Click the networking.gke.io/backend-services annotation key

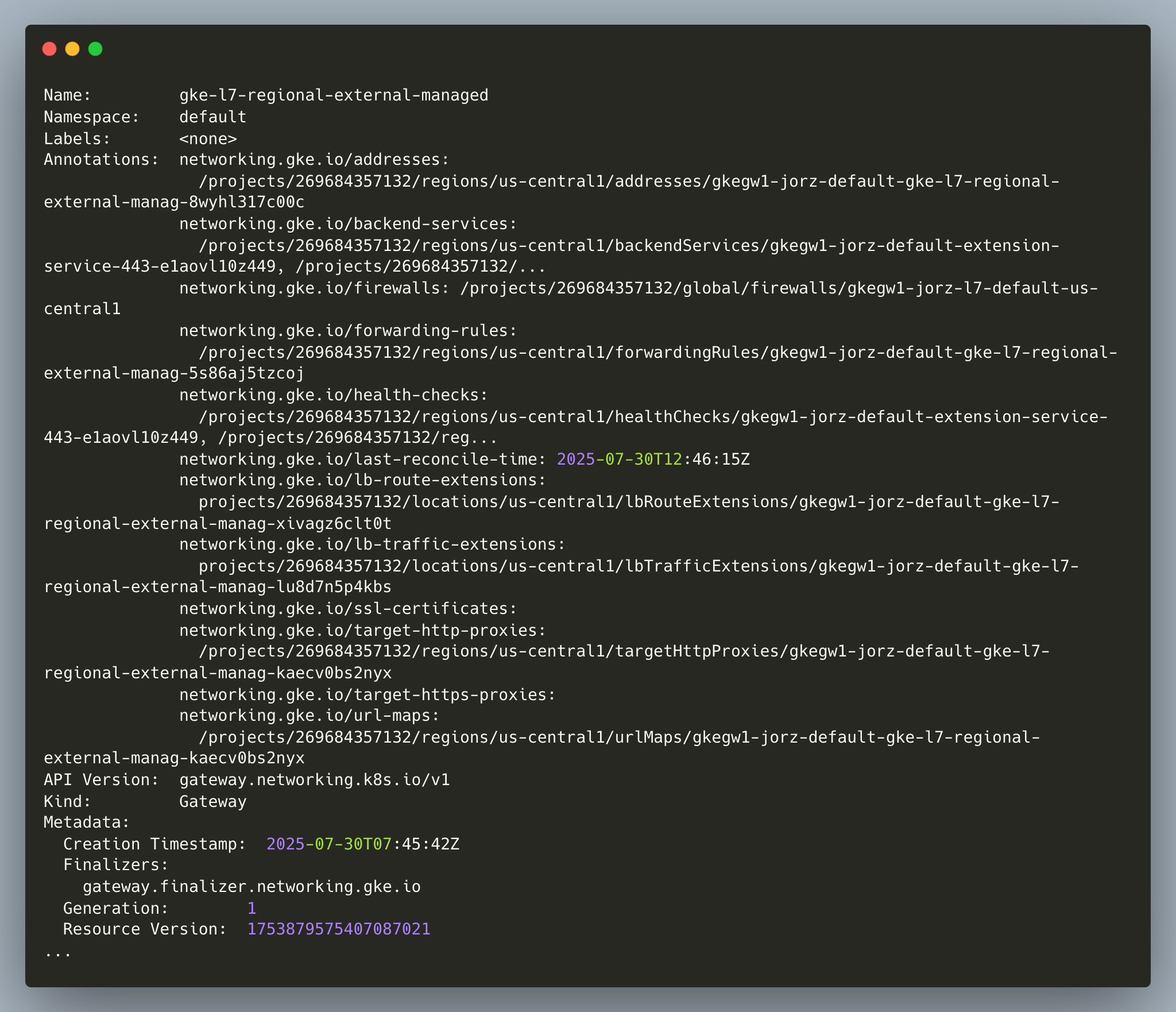[x=348, y=224]
